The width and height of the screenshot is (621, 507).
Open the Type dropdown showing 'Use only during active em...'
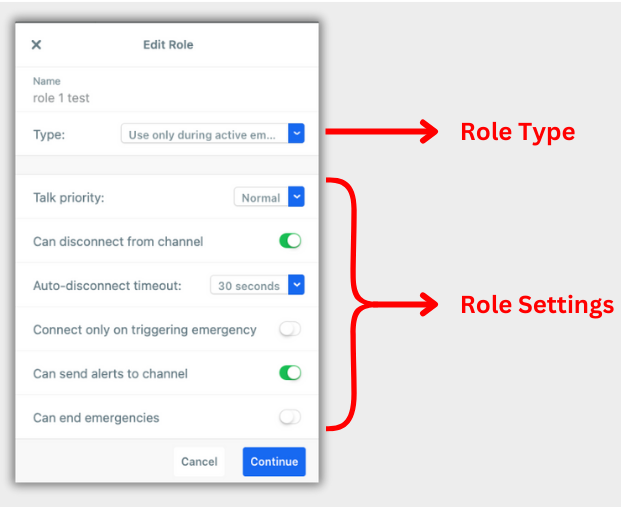tap(213, 133)
